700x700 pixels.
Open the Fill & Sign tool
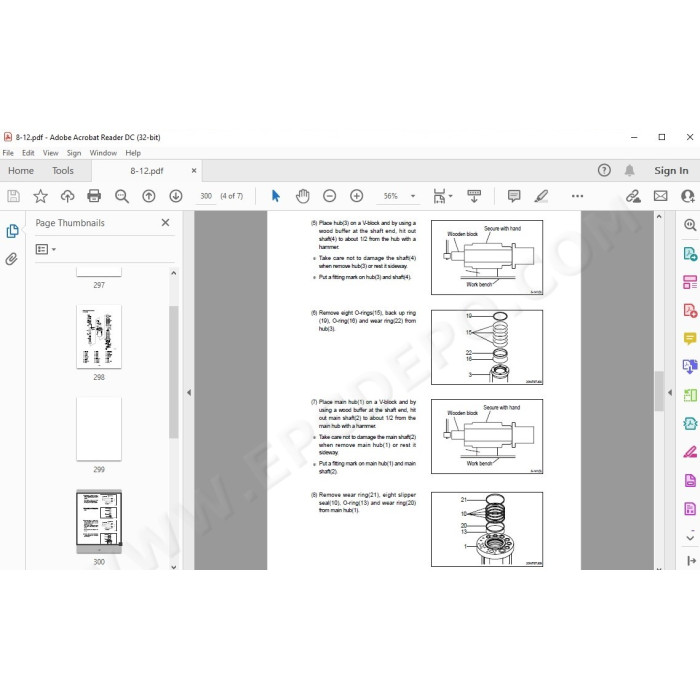[690, 452]
